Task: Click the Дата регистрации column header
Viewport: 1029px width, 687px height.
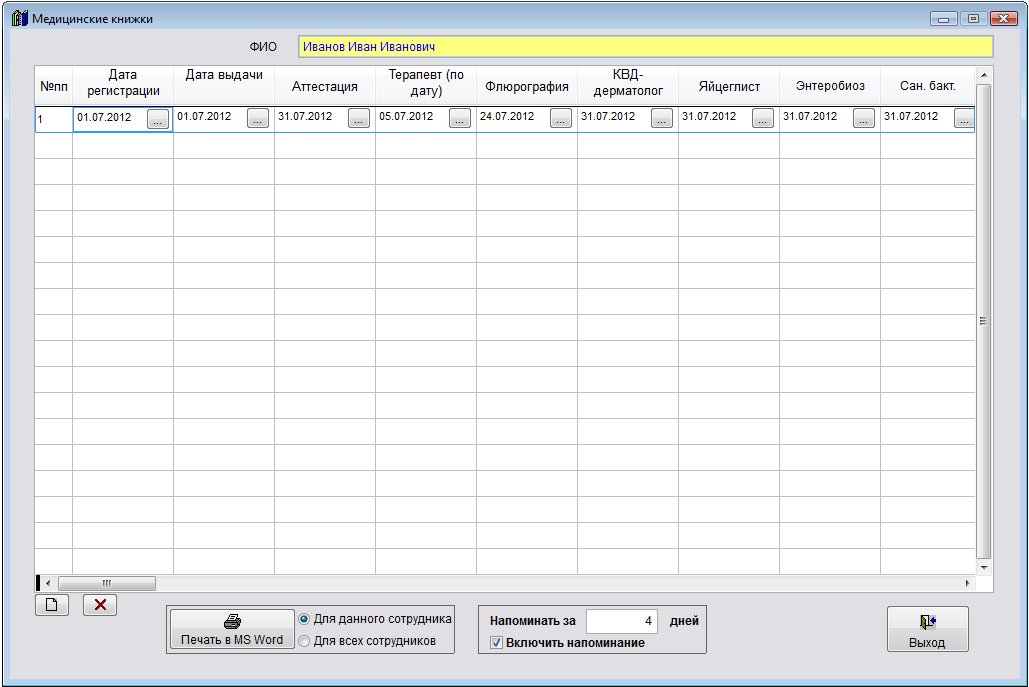Action: point(123,84)
